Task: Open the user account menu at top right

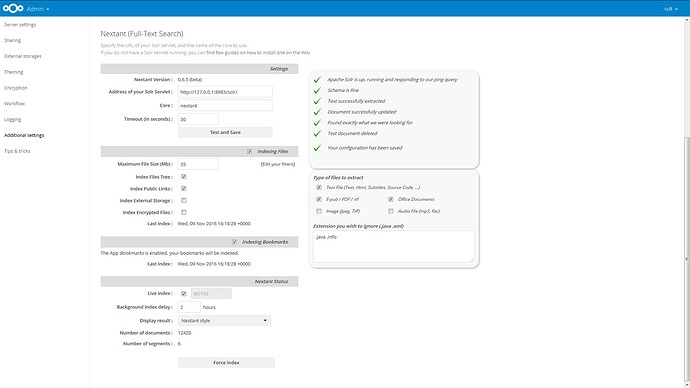Action: point(671,9)
